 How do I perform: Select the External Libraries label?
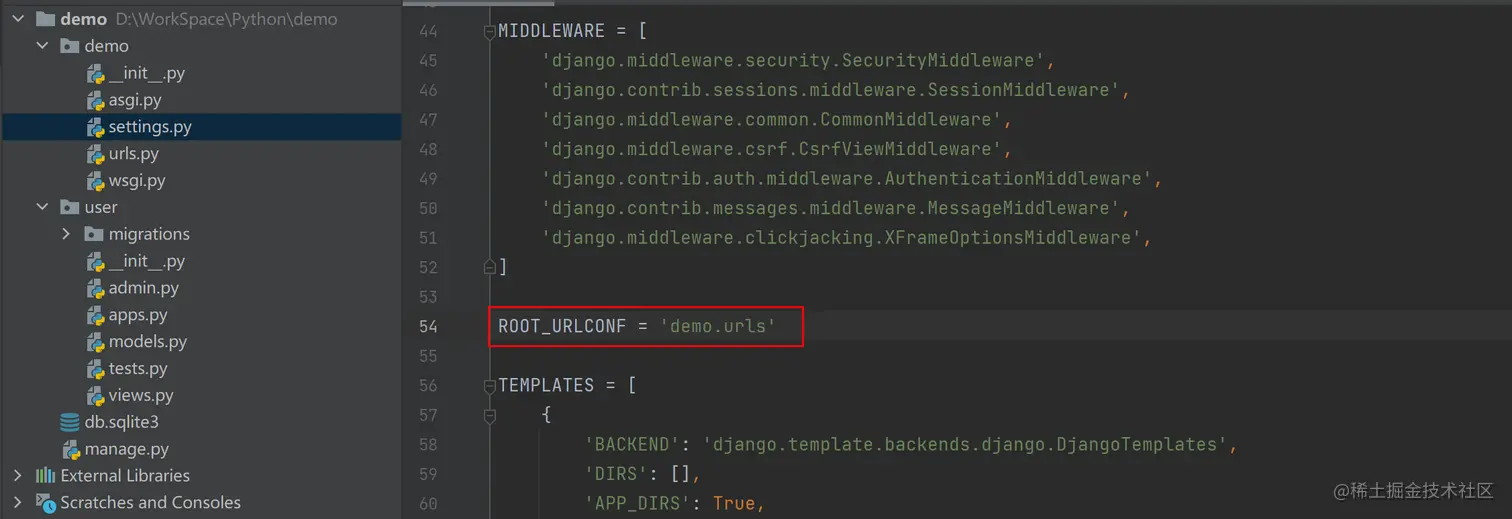tap(125, 475)
